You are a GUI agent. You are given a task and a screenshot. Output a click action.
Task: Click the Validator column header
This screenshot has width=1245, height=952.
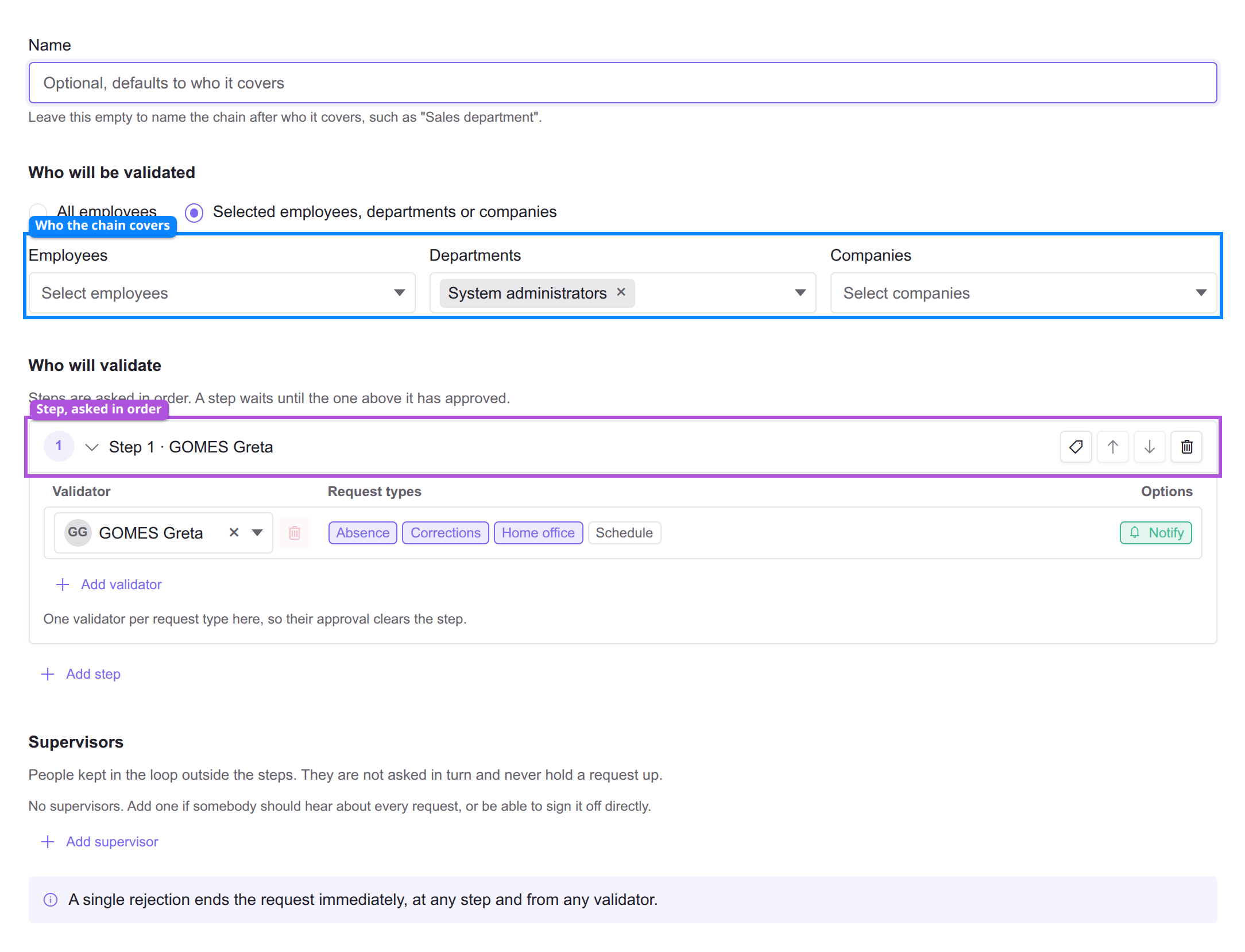[81, 492]
